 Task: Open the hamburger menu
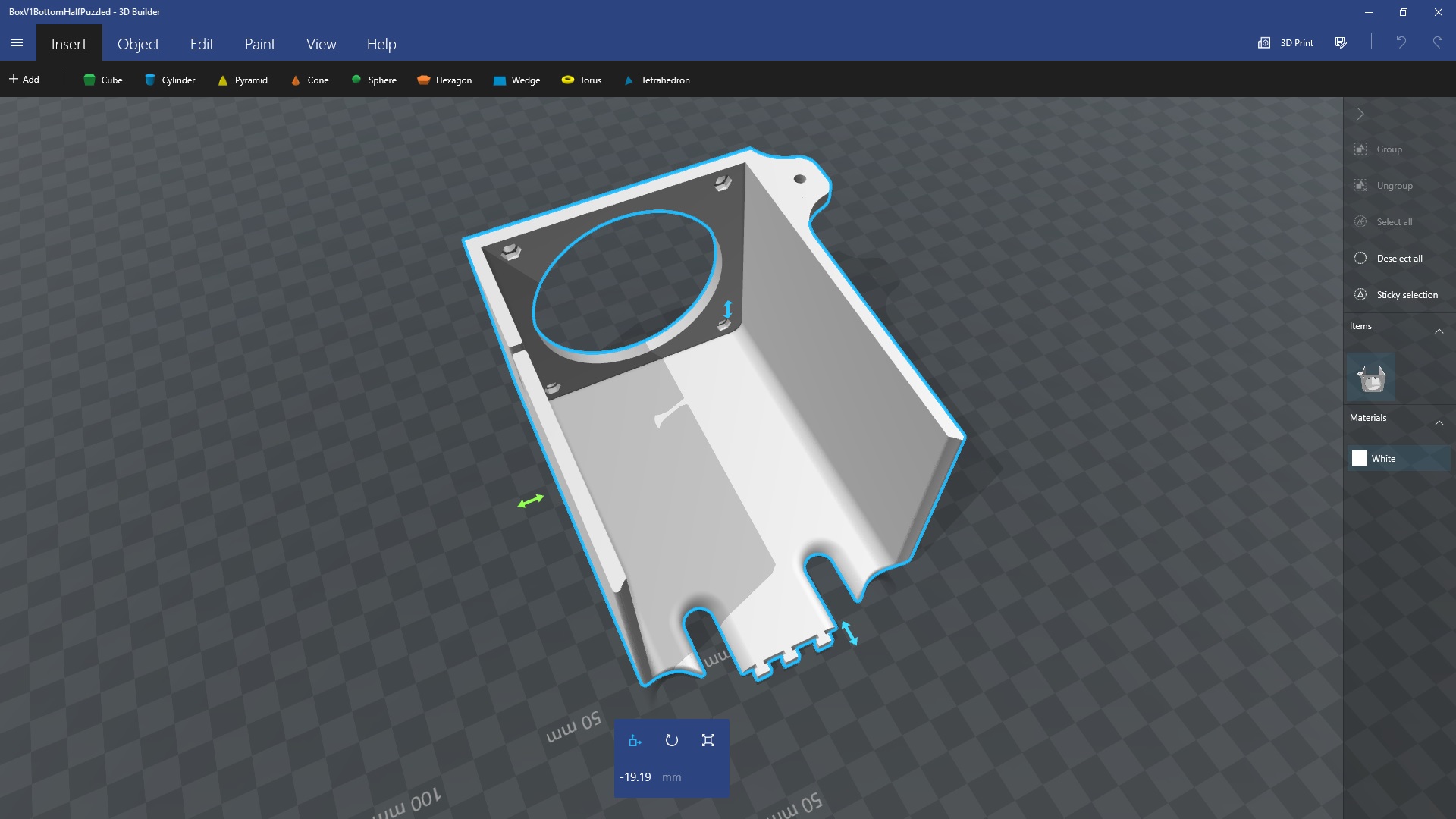(17, 43)
